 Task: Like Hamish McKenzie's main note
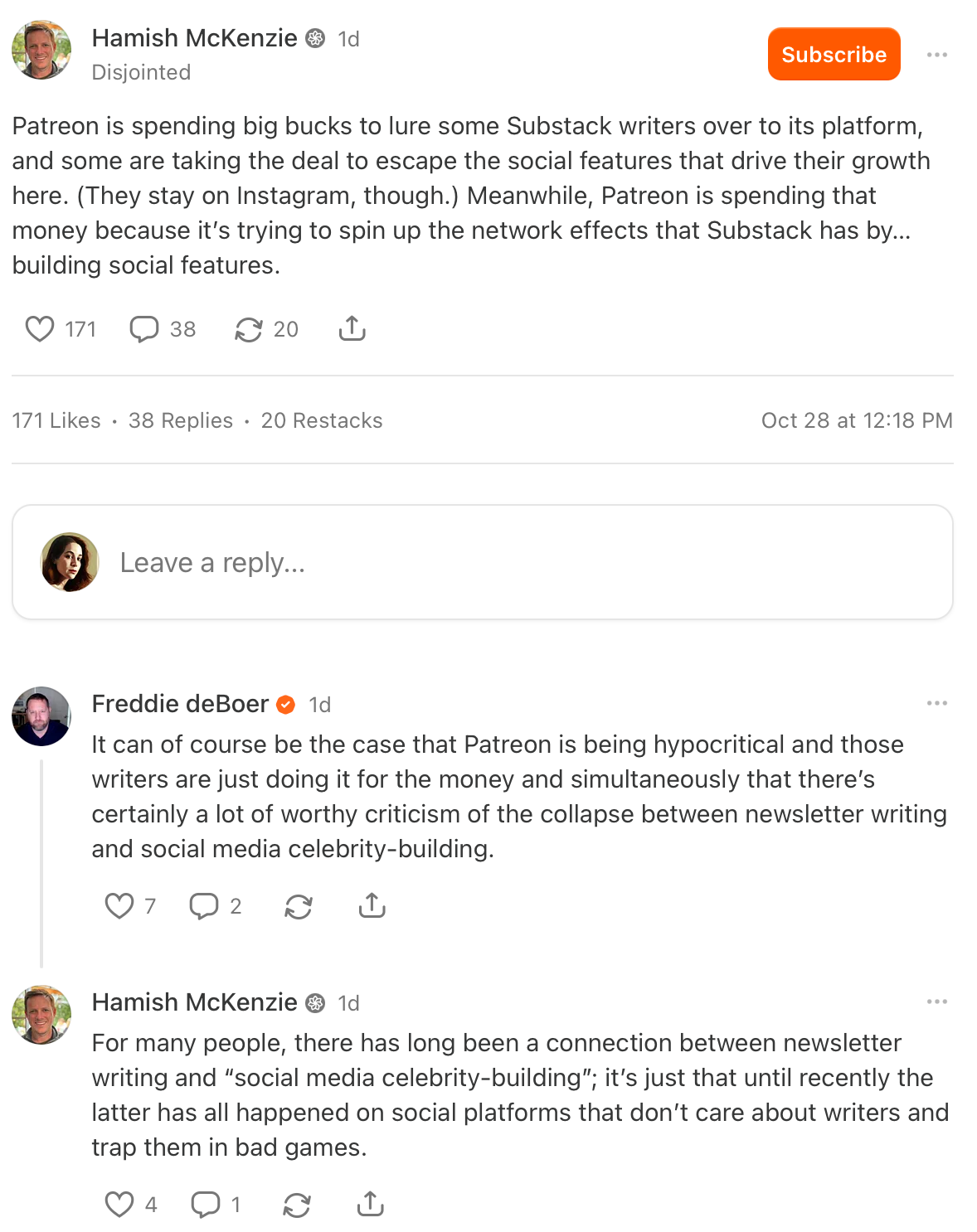(40, 329)
